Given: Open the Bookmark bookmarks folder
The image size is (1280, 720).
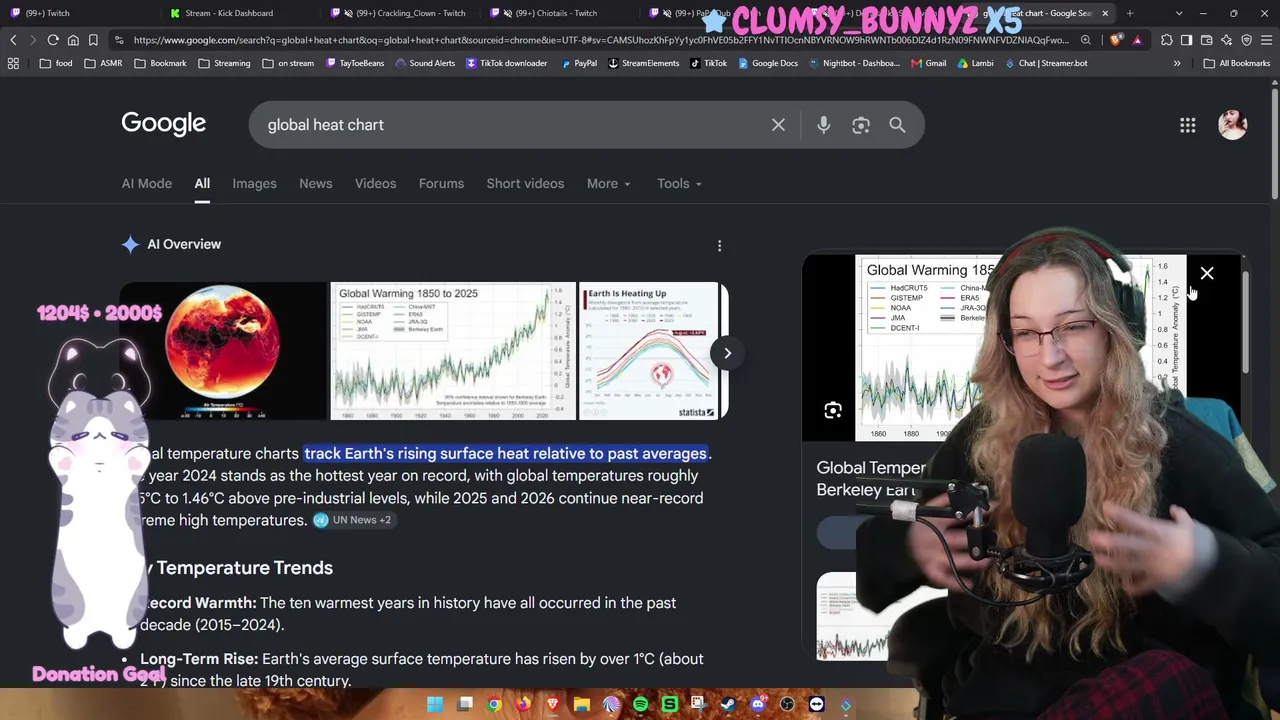Looking at the screenshot, I should pos(160,63).
